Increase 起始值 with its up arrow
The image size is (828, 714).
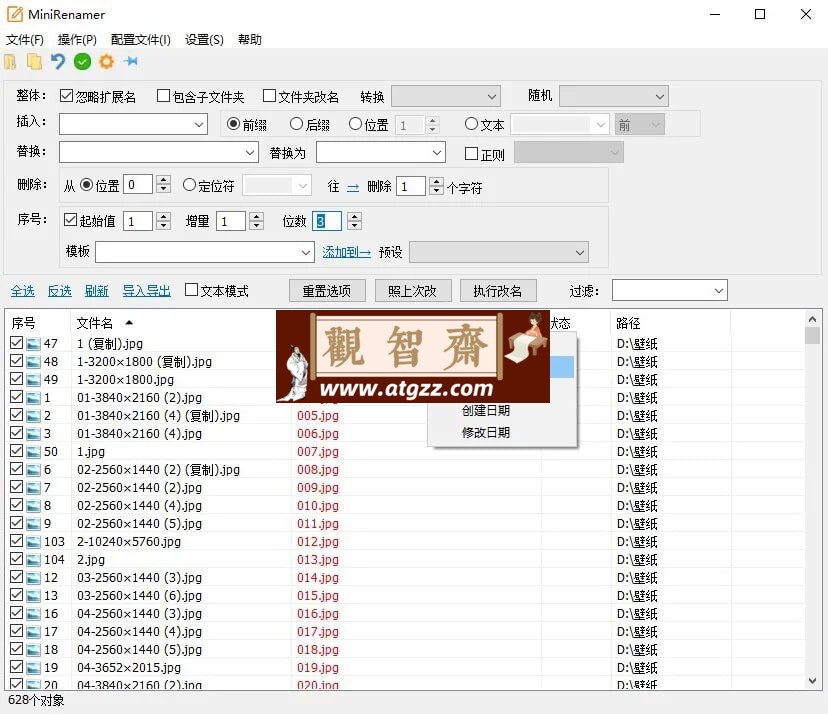point(164,216)
